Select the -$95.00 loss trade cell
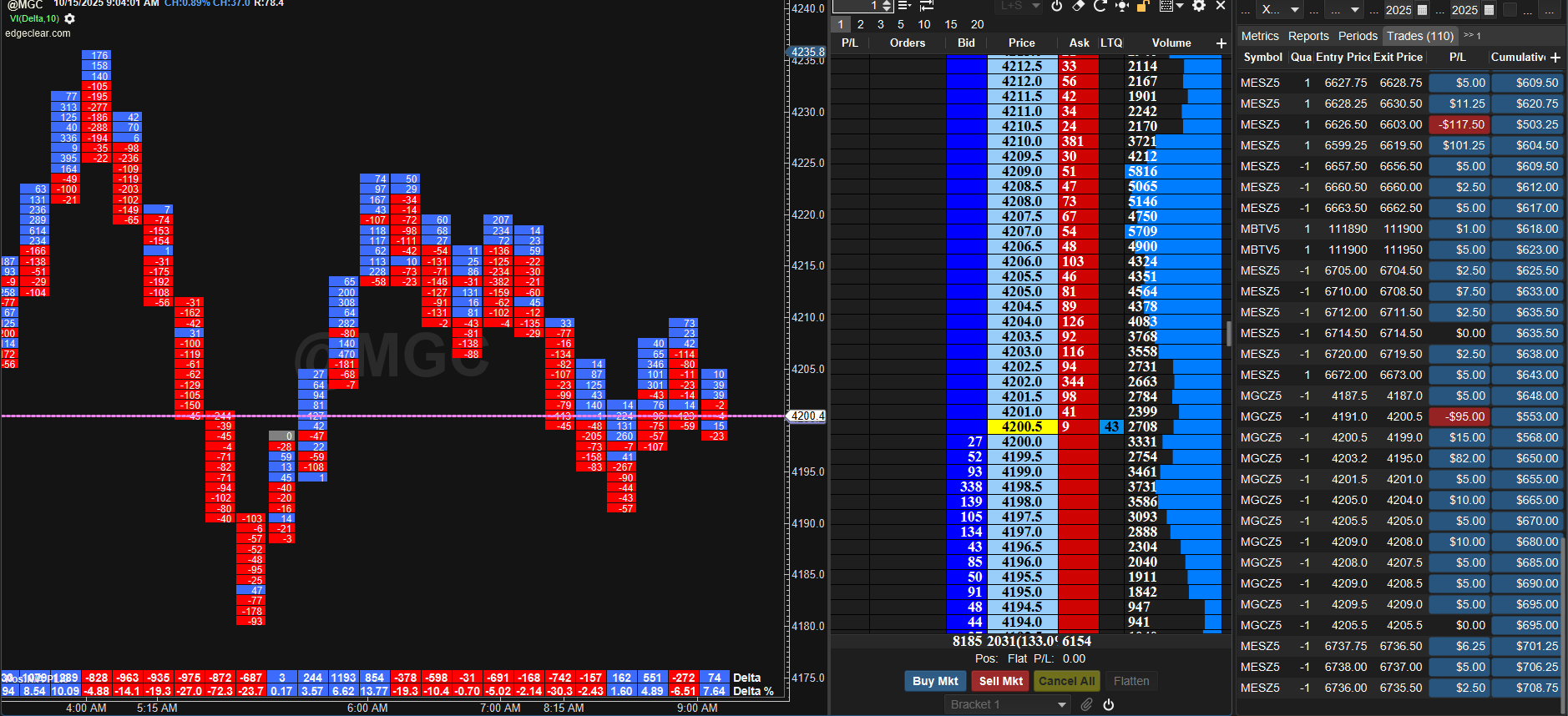 (x=1459, y=416)
